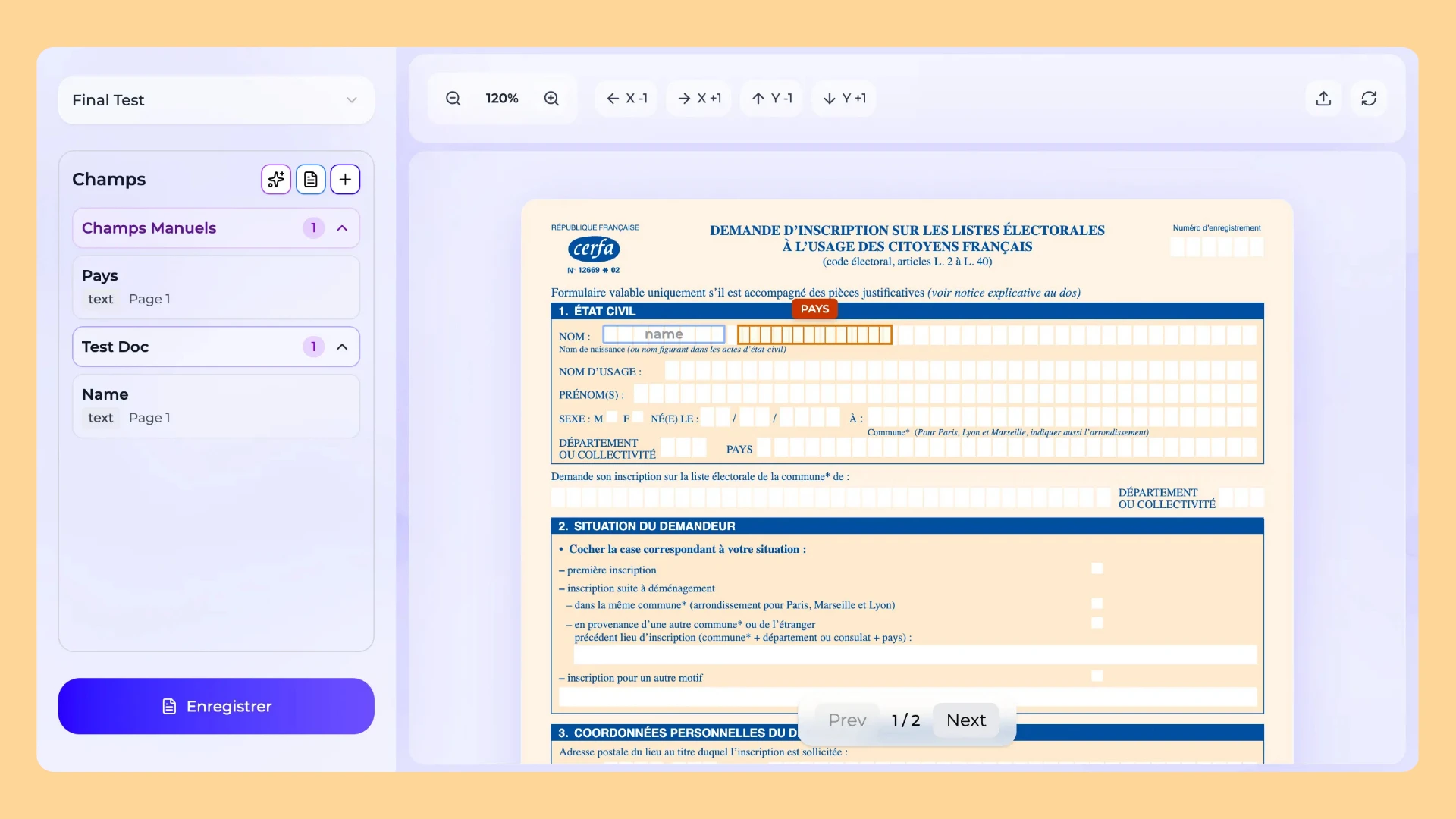
Task: Click the Prev page button
Action: 847,720
